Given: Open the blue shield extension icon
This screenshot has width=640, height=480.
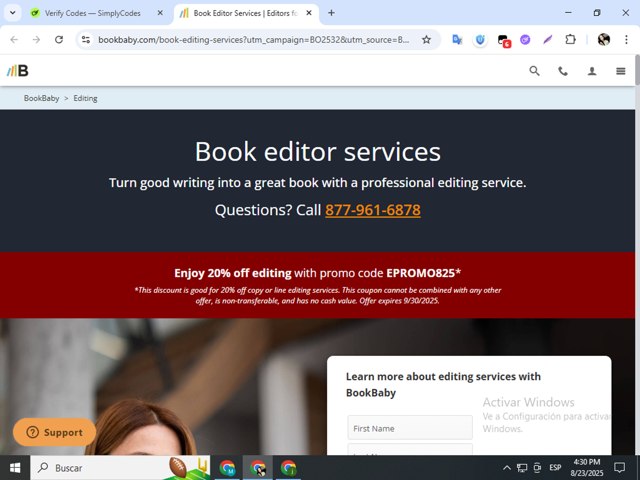Looking at the screenshot, I should point(480,40).
